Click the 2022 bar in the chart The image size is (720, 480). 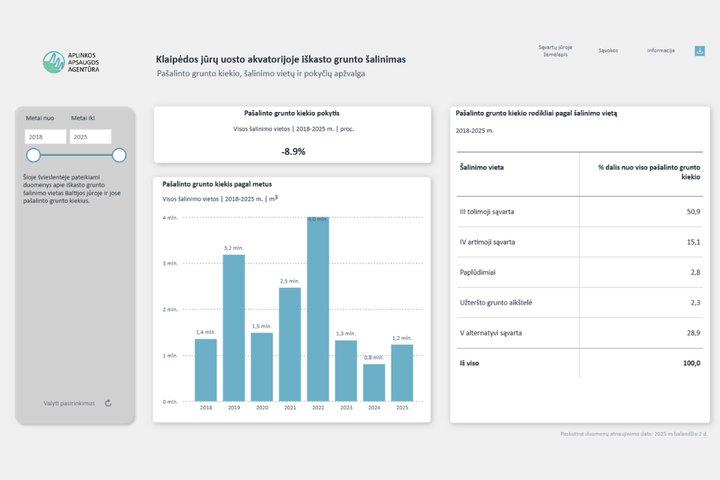click(x=318, y=309)
